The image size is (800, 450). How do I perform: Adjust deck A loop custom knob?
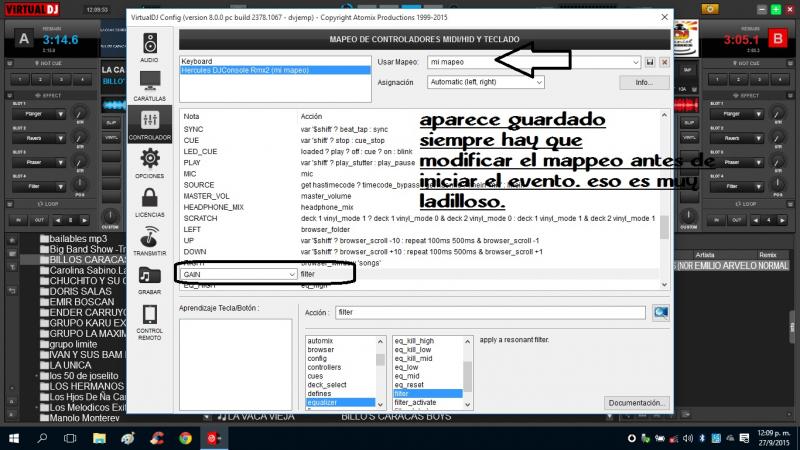click(110, 216)
